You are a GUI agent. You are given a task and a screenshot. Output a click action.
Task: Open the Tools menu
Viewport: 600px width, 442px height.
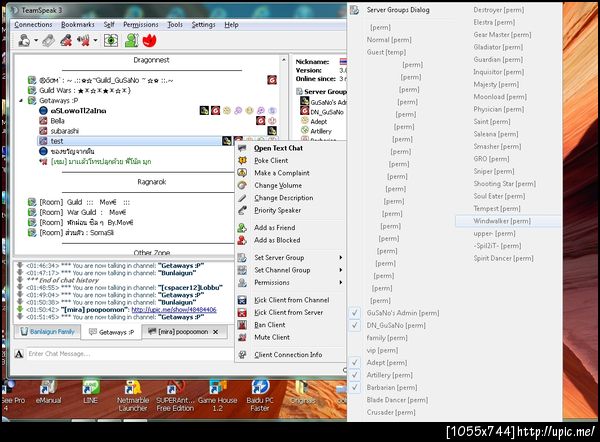tap(175, 24)
